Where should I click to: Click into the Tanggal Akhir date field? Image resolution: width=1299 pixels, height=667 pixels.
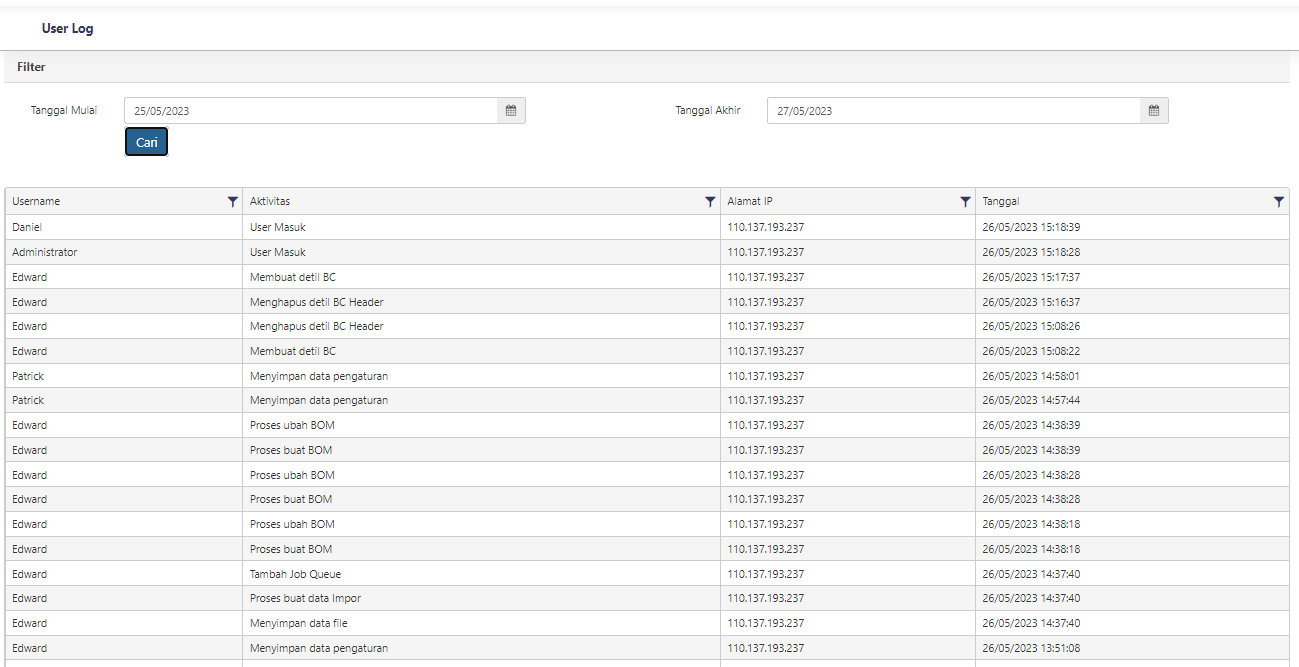coord(953,111)
